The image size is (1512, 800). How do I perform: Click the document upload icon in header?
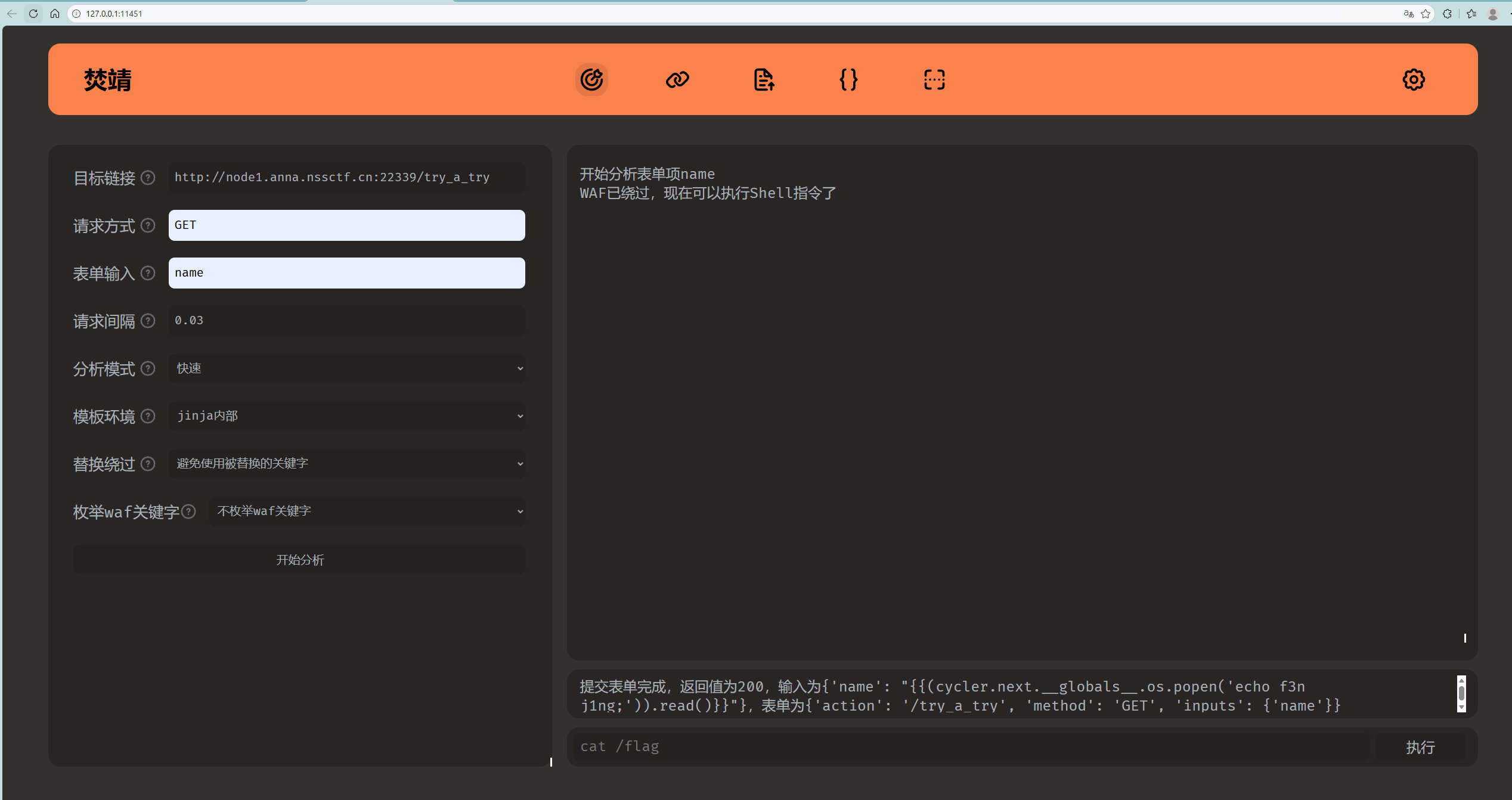click(764, 79)
